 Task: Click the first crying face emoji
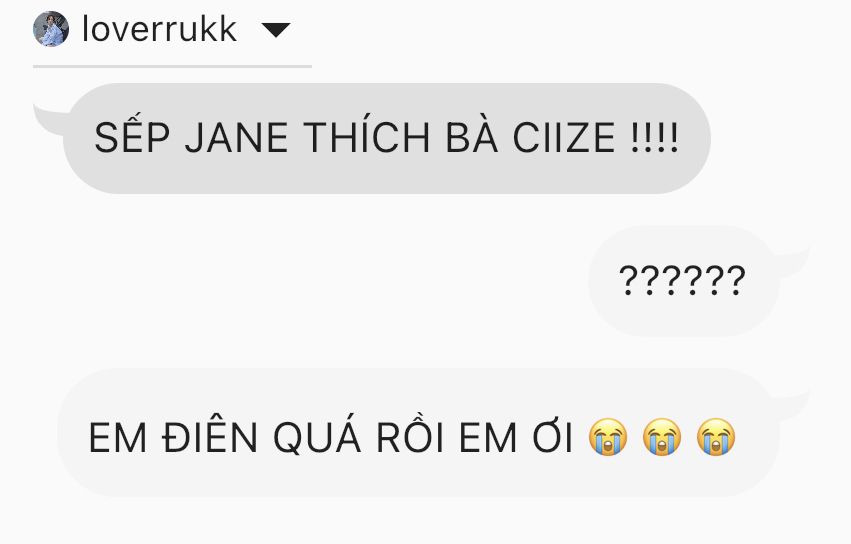pos(608,437)
